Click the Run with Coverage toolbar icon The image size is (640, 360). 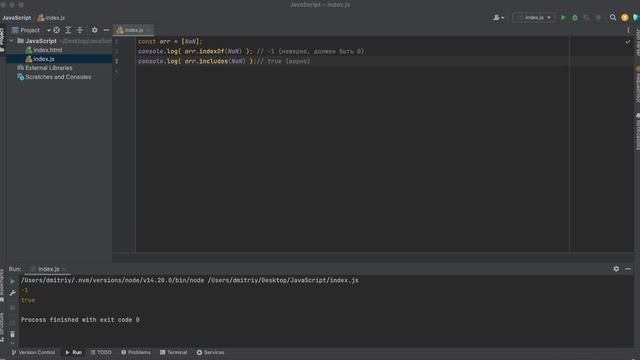(x=587, y=18)
